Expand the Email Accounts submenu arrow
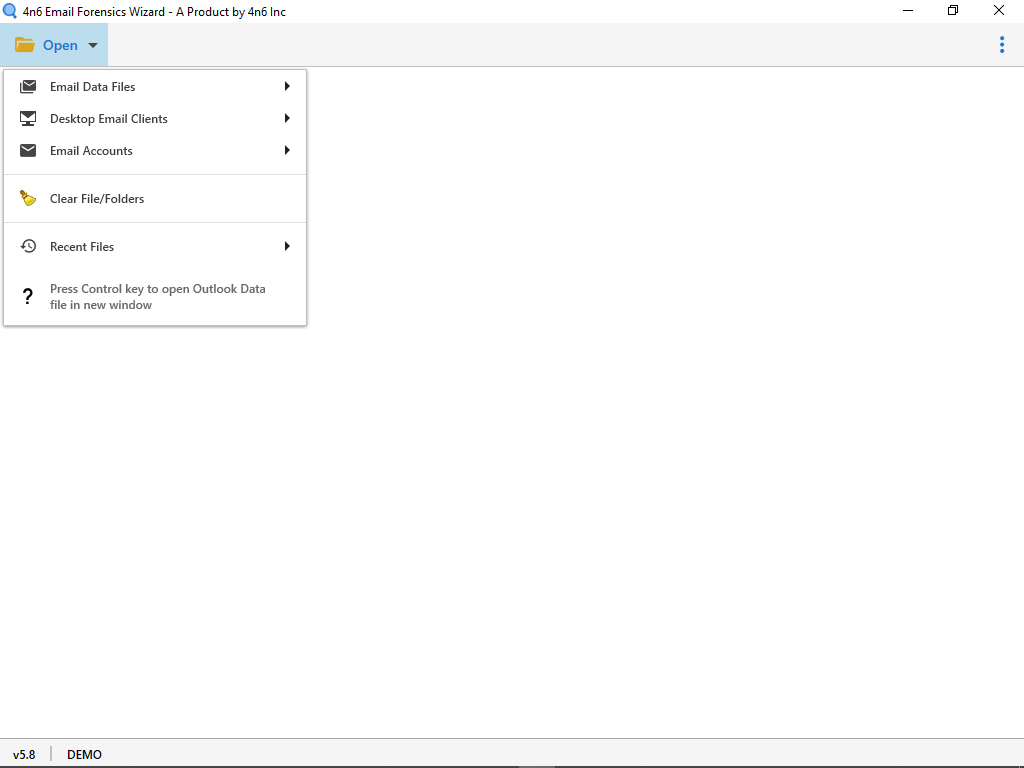The width and height of the screenshot is (1024, 768). pyautogui.click(x=287, y=150)
